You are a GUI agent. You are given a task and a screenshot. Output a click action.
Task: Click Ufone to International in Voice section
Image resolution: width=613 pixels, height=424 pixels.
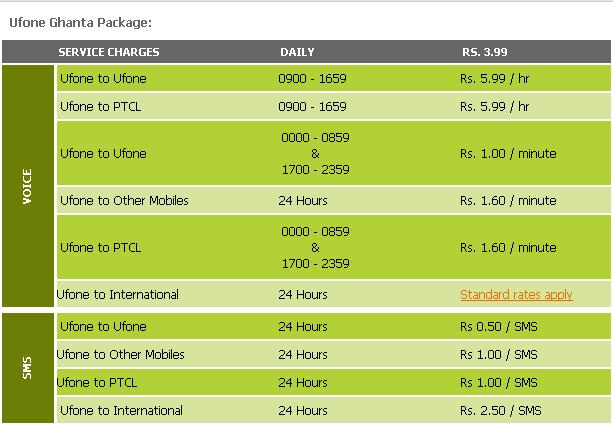pyautogui.click(x=119, y=295)
